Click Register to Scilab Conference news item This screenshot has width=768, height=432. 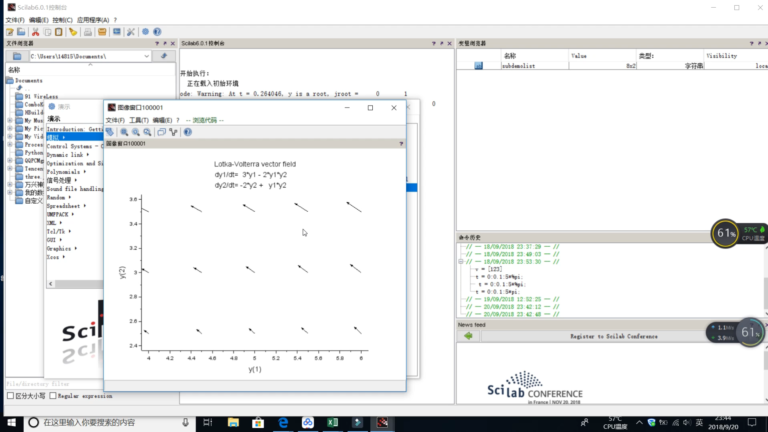614,336
